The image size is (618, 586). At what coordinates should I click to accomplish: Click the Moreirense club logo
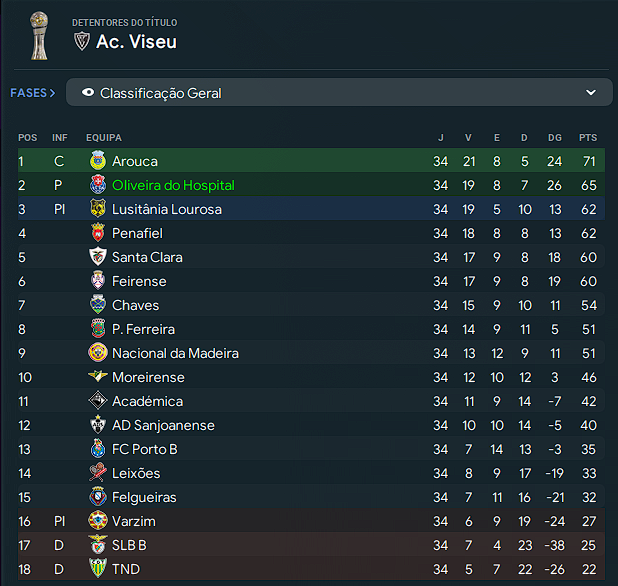(x=97, y=376)
